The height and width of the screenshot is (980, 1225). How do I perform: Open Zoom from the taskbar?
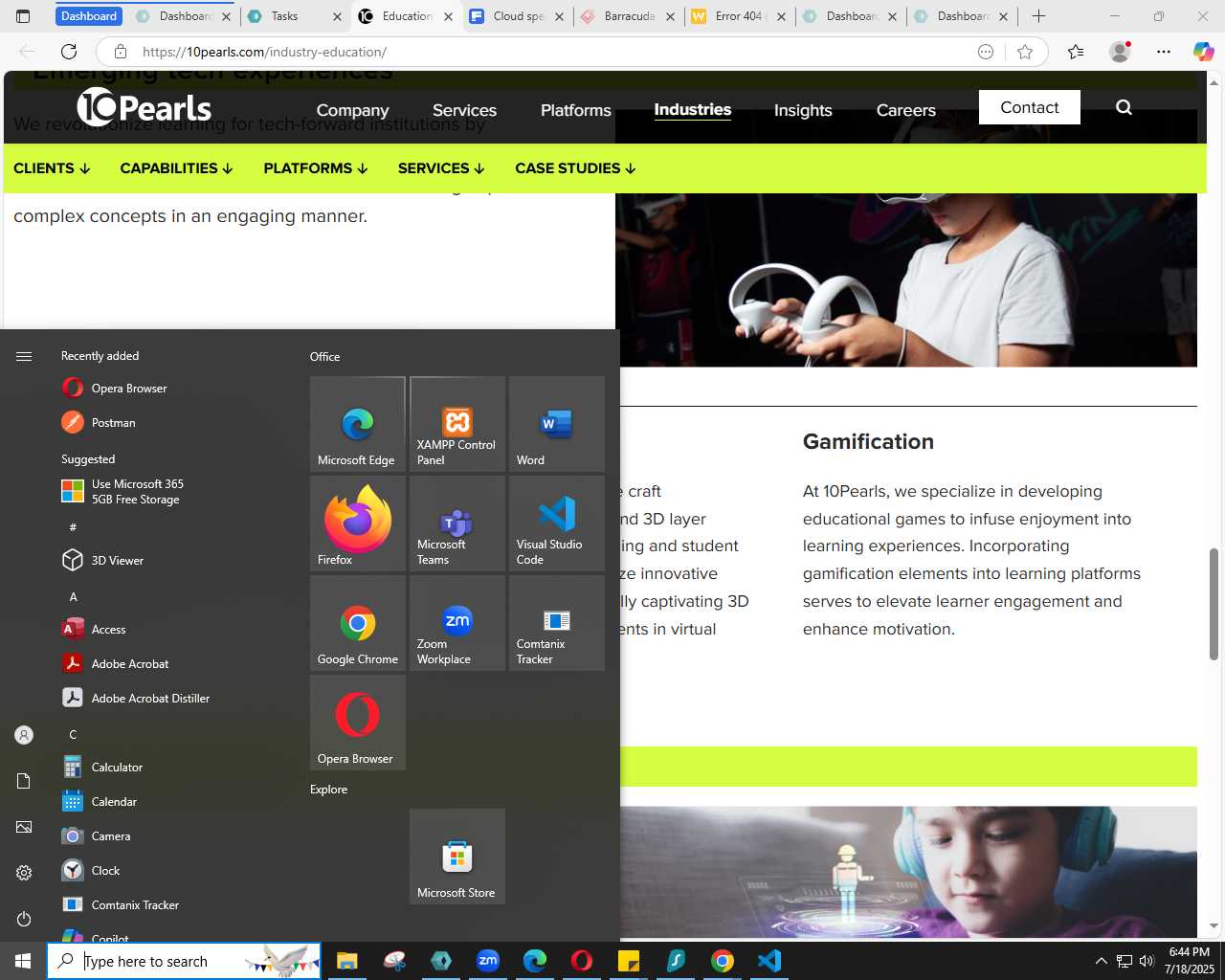(x=488, y=961)
